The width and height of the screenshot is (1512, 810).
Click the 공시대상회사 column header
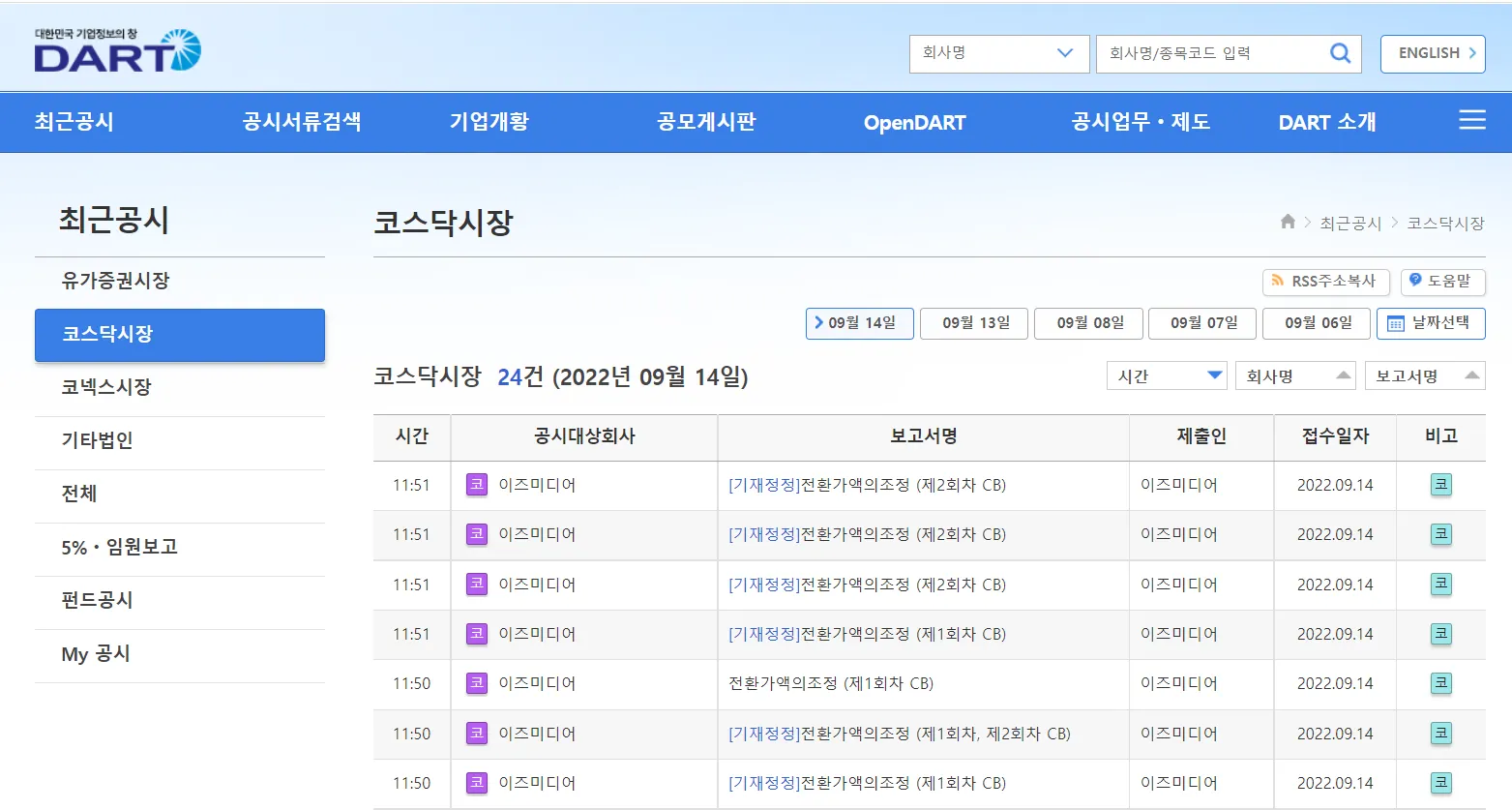point(584,436)
